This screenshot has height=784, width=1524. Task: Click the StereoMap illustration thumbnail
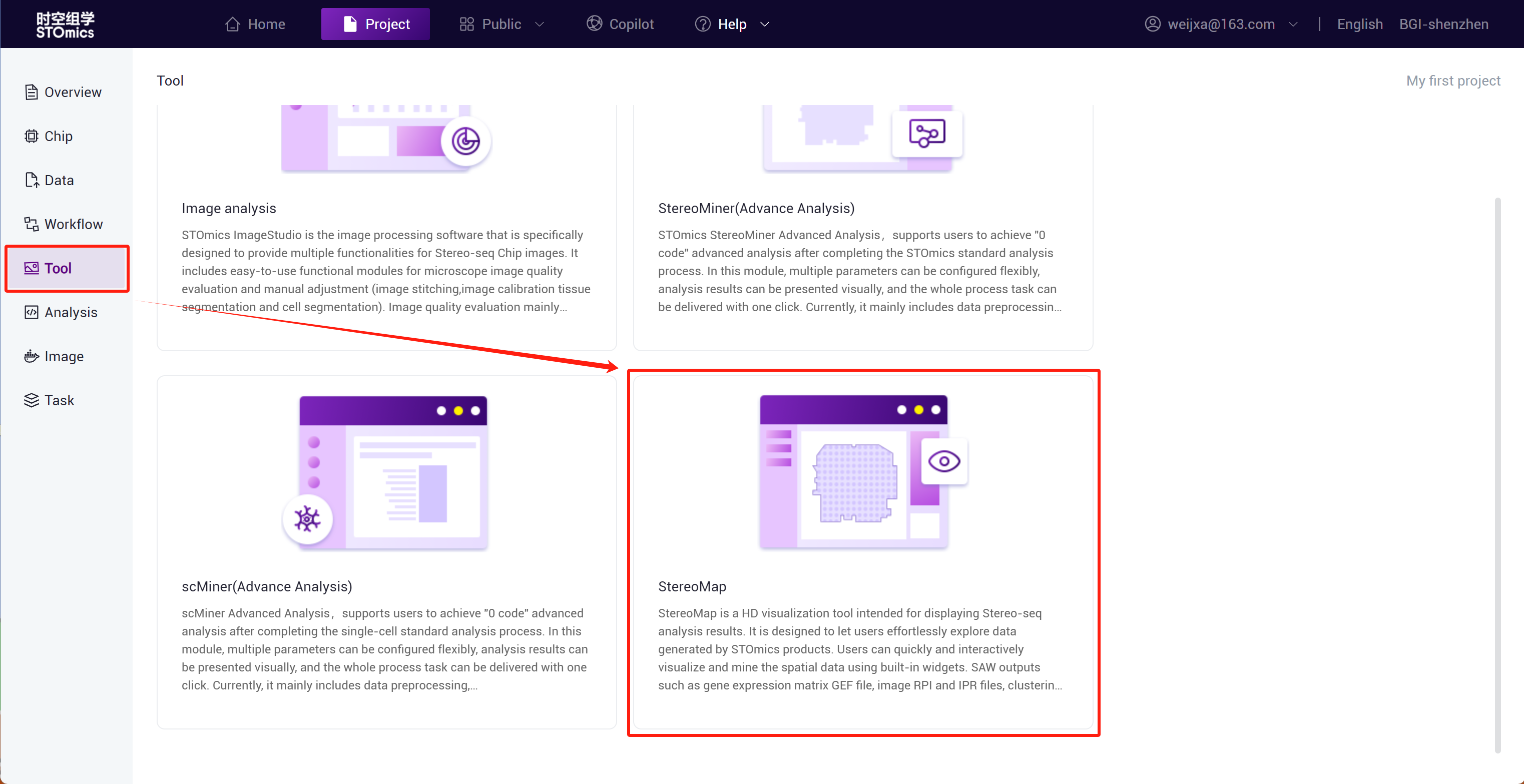pyautogui.click(x=864, y=472)
